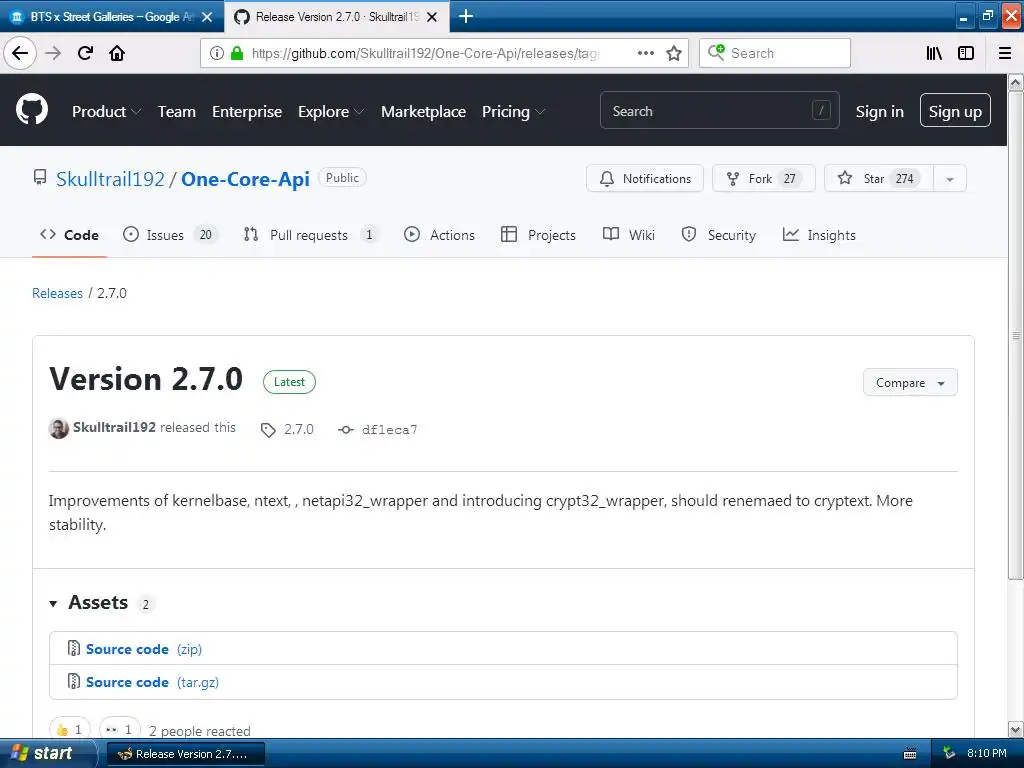Open the Compare dropdown

point(910,383)
